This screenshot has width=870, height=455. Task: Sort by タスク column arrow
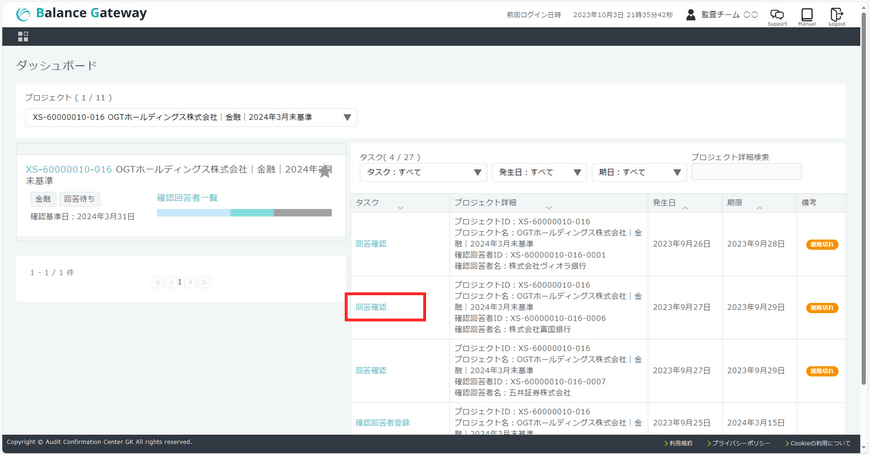coord(400,208)
